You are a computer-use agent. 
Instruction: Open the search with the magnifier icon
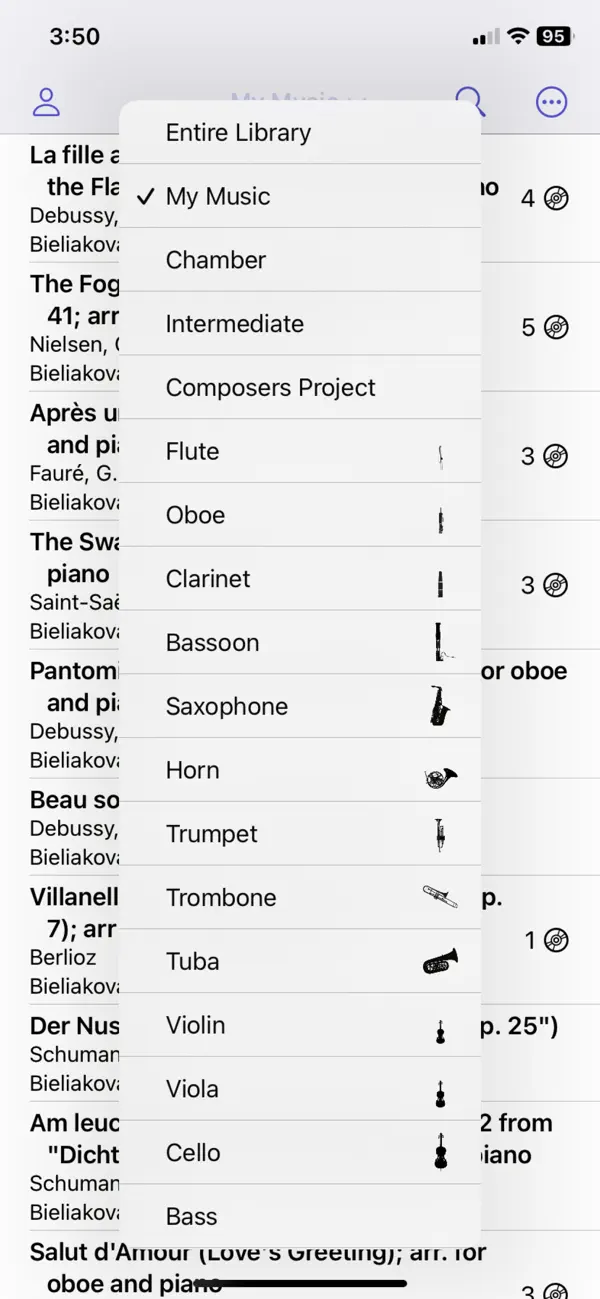pyautogui.click(x=470, y=101)
